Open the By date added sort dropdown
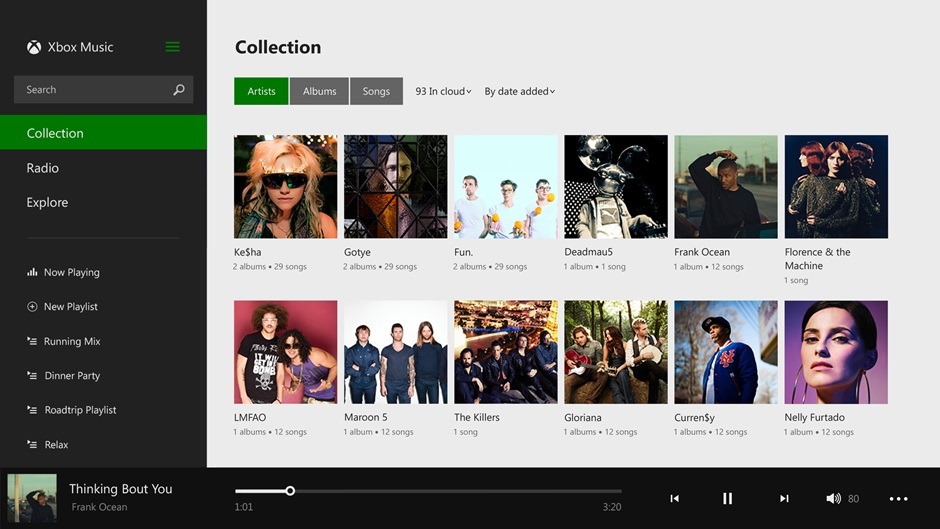 tap(519, 91)
